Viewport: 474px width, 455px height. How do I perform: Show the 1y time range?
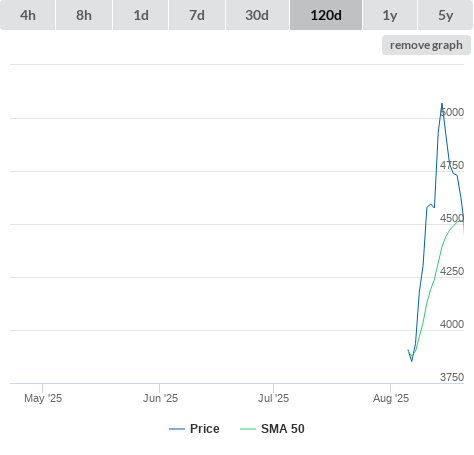click(390, 15)
